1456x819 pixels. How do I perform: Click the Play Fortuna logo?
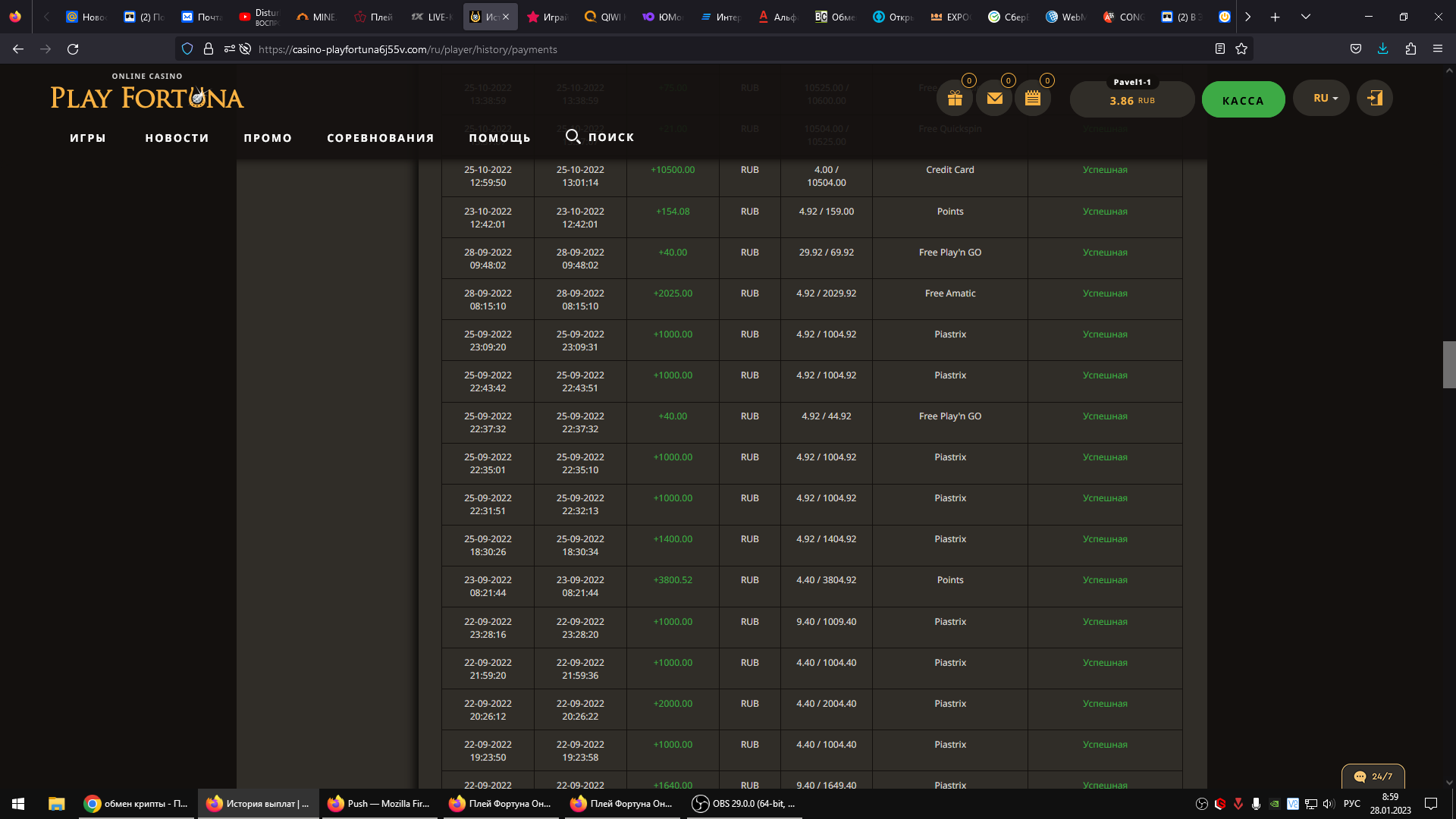pyautogui.click(x=147, y=97)
